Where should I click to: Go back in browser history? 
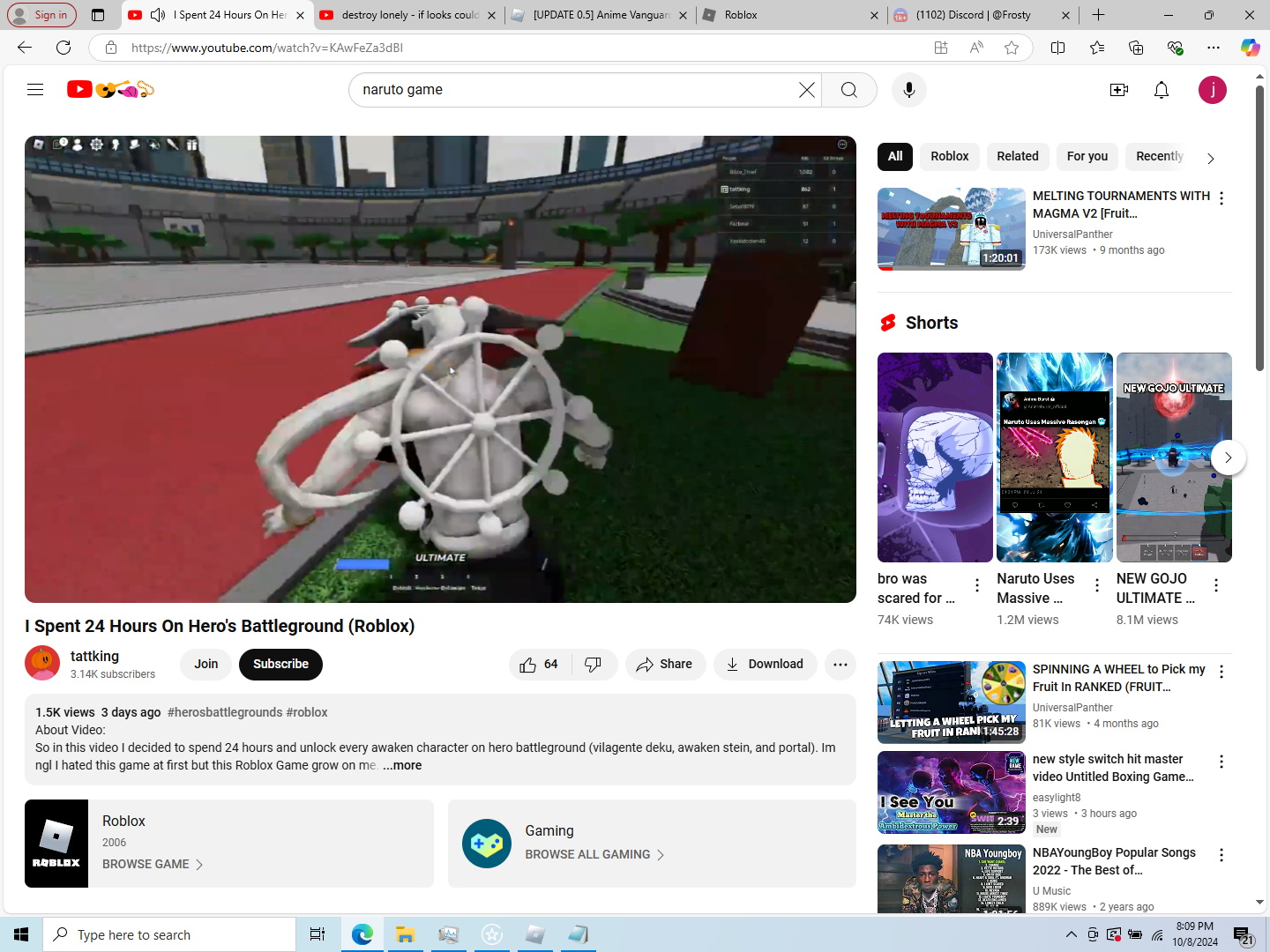[25, 48]
